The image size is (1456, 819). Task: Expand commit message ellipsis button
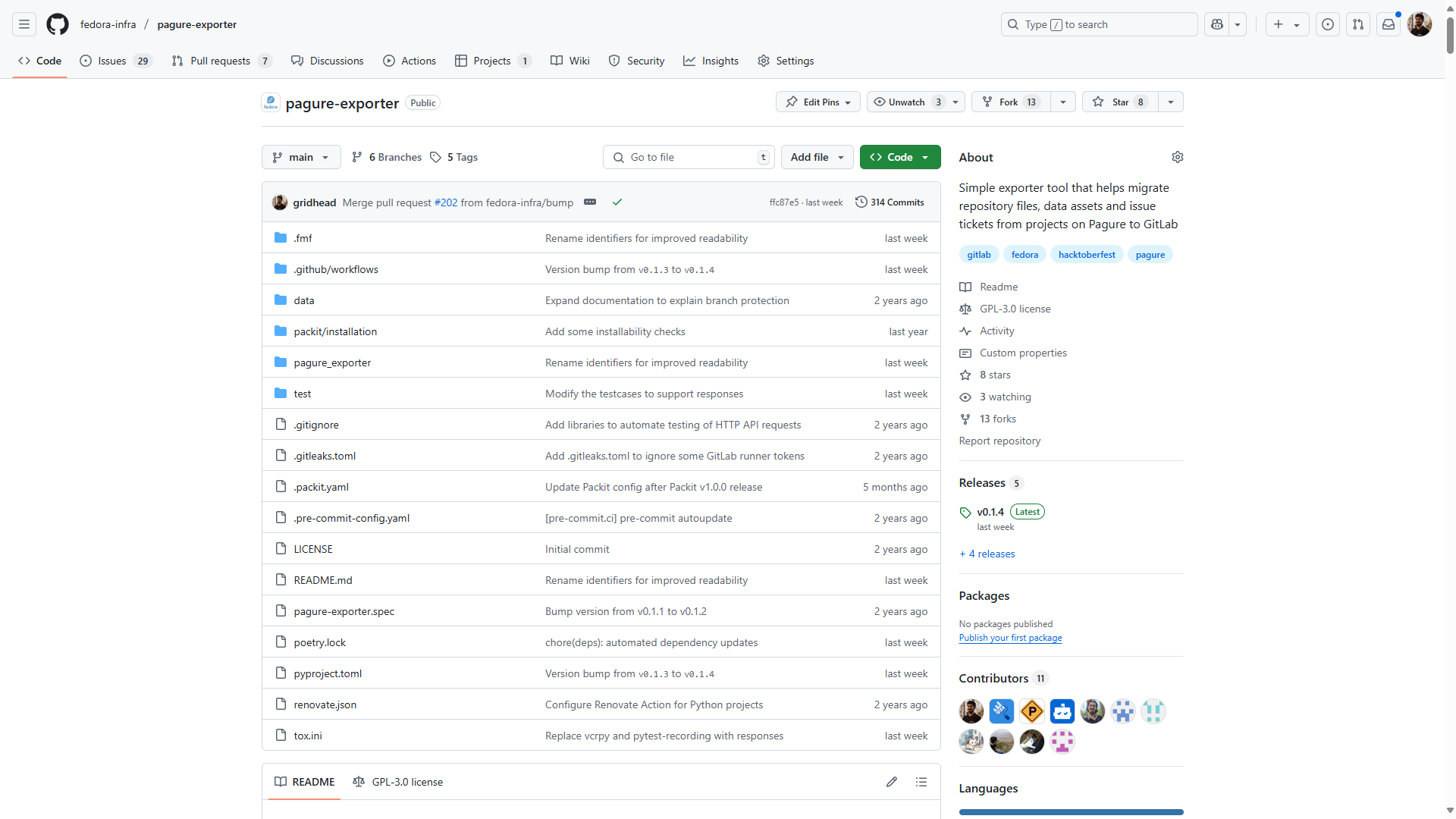point(590,202)
